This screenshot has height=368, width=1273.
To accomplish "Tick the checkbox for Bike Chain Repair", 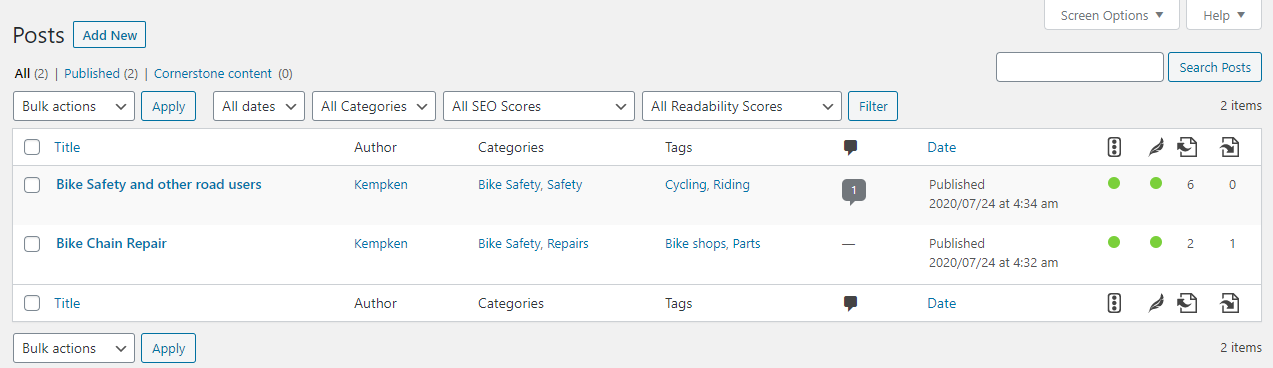I will point(32,244).
